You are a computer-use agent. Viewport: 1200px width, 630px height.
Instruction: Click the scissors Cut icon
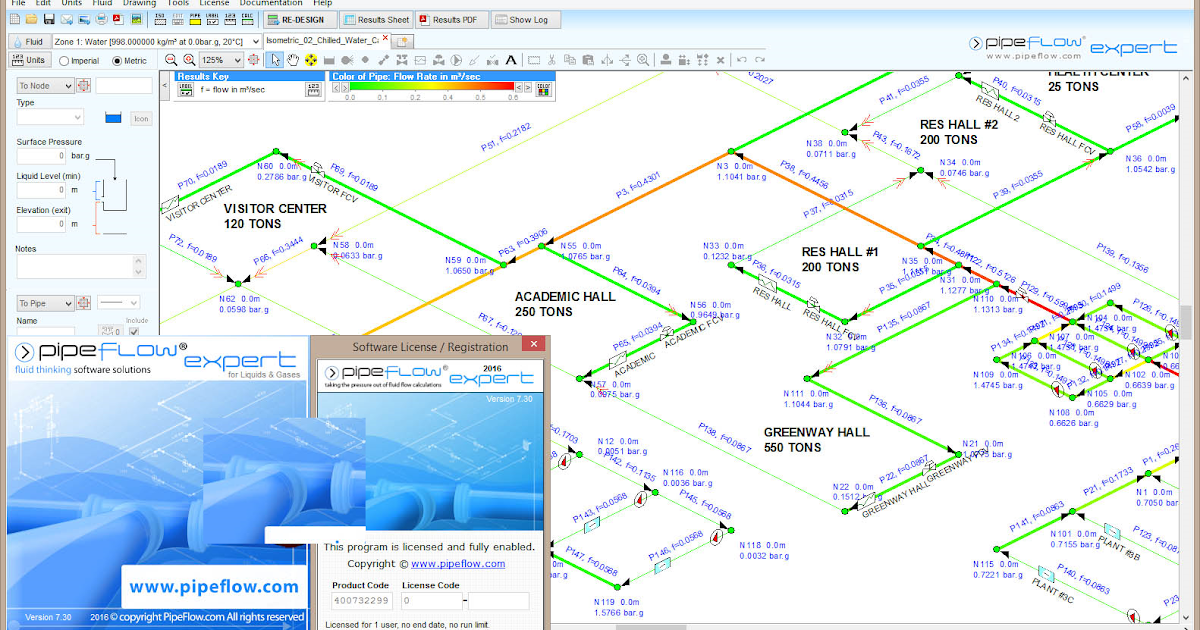(551, 60)
